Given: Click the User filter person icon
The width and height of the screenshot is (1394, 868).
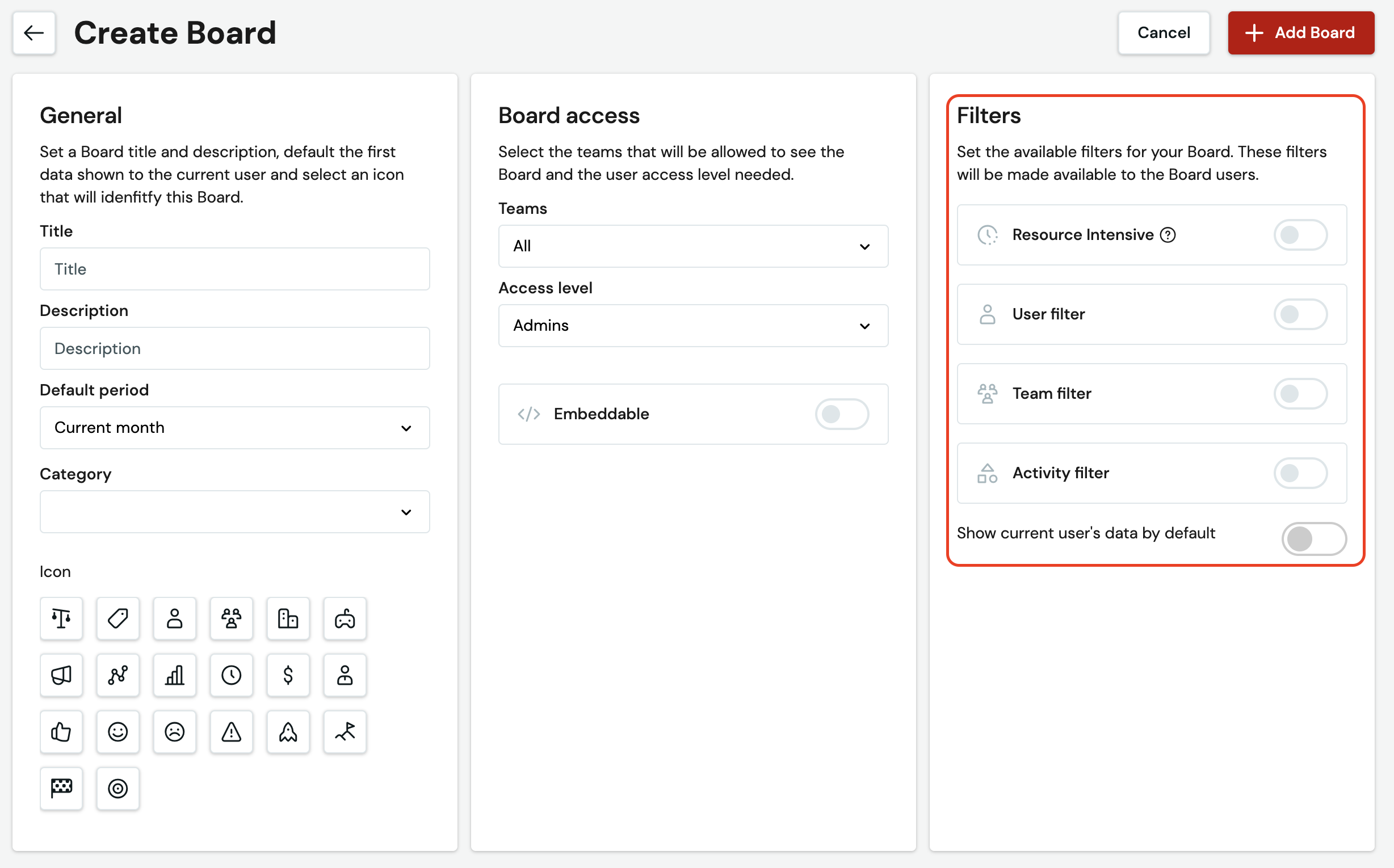Looking at the screenshot, I should click(988, 314).
